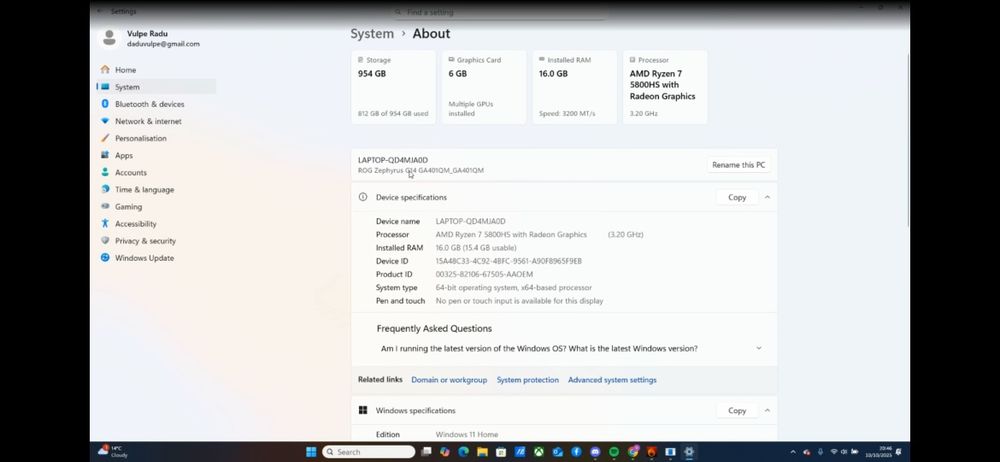Viewport: 1000px width, 462px height.
Task: Copy the Windows specifications
Action: tap(737, 410)
